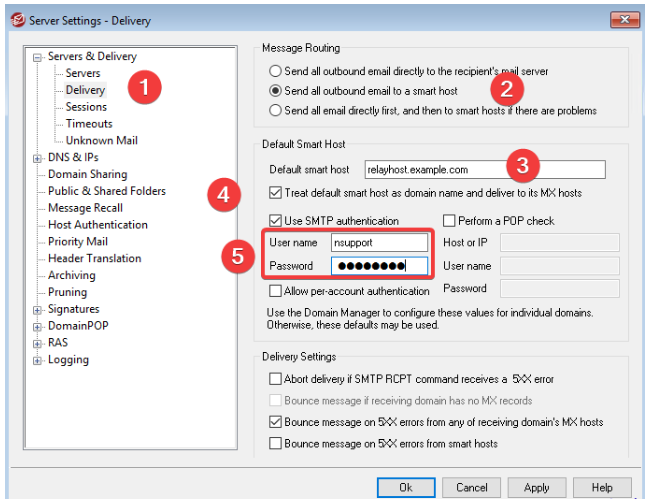This screenshot has height=499, width=647.
Task: Click the Default smart host field
Action: tap(485, 170)
